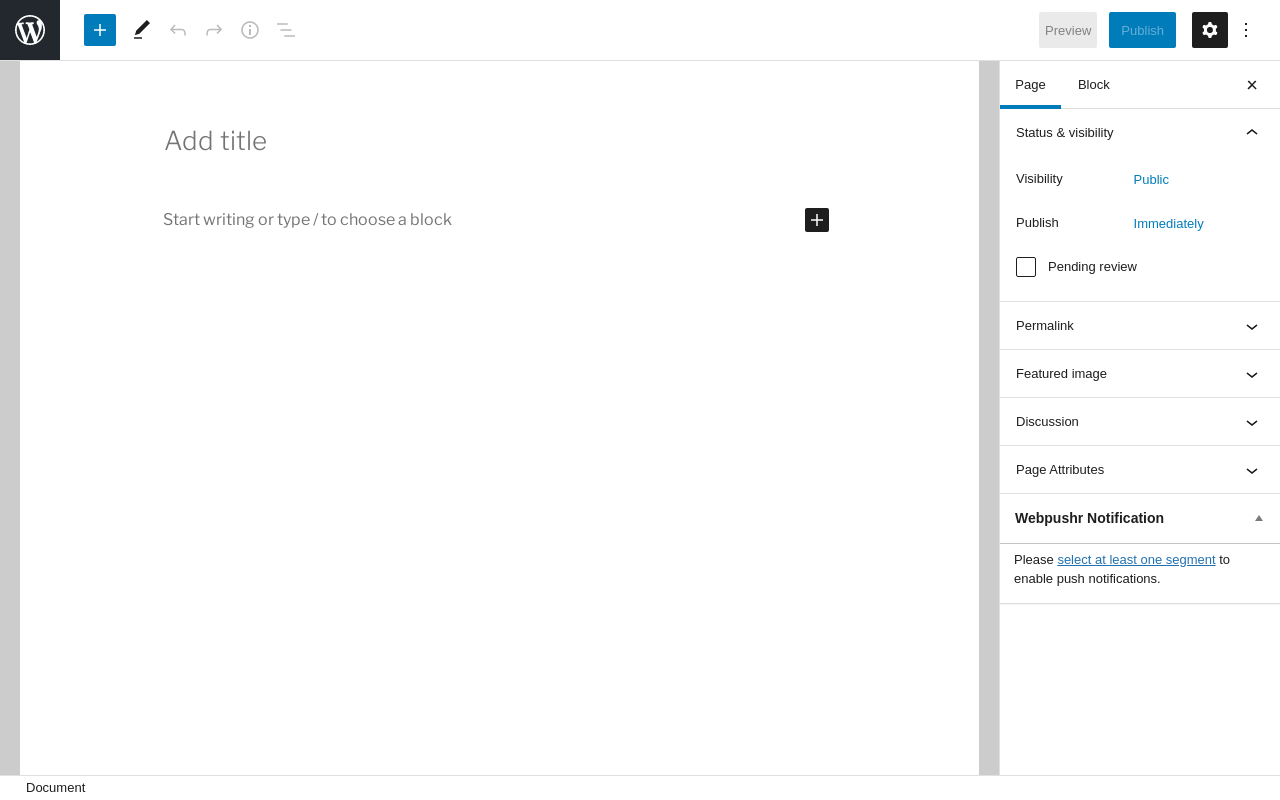Check the Pending review checkbox
1280x800 pixels.
(1026, 267)
